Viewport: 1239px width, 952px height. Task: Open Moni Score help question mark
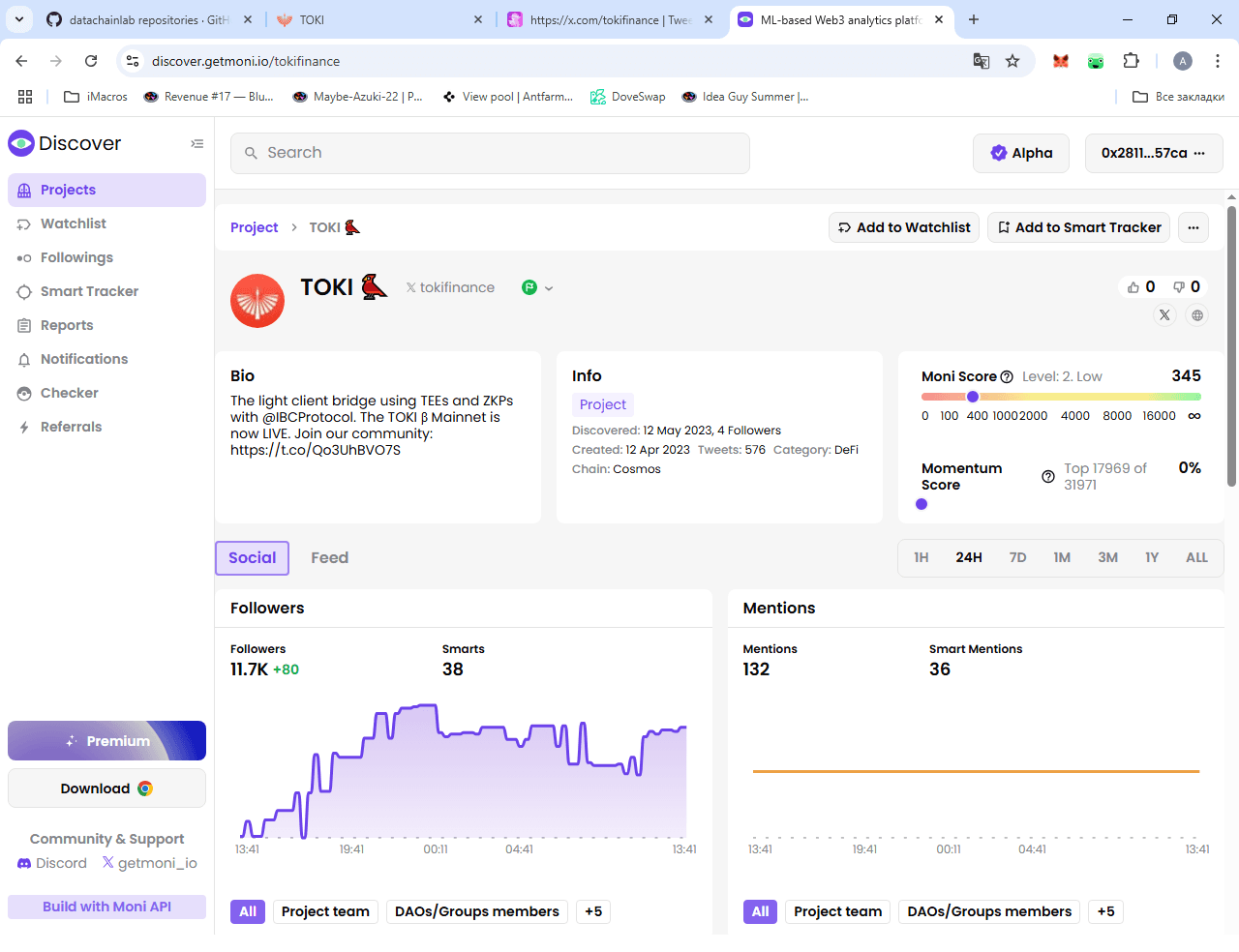coord(1007,377)
